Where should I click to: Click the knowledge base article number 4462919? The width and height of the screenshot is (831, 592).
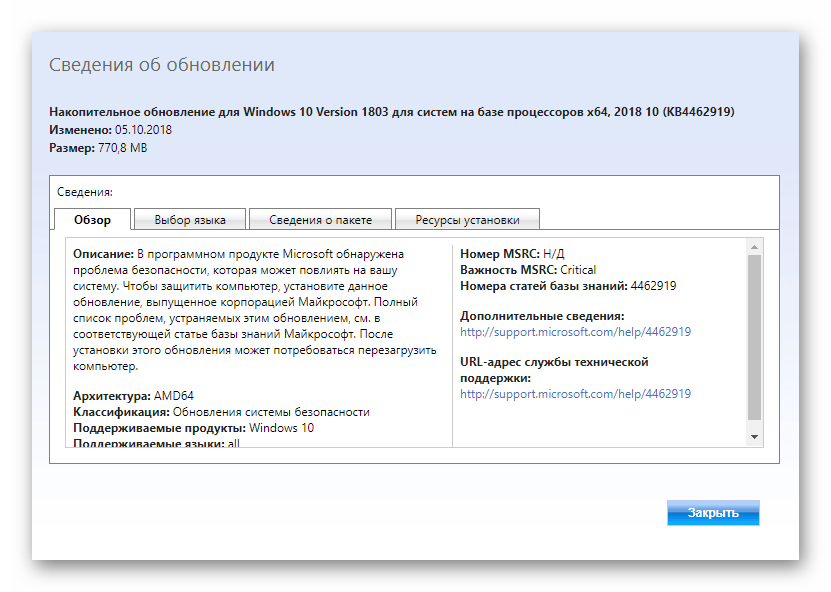click(x=653, y=286)
